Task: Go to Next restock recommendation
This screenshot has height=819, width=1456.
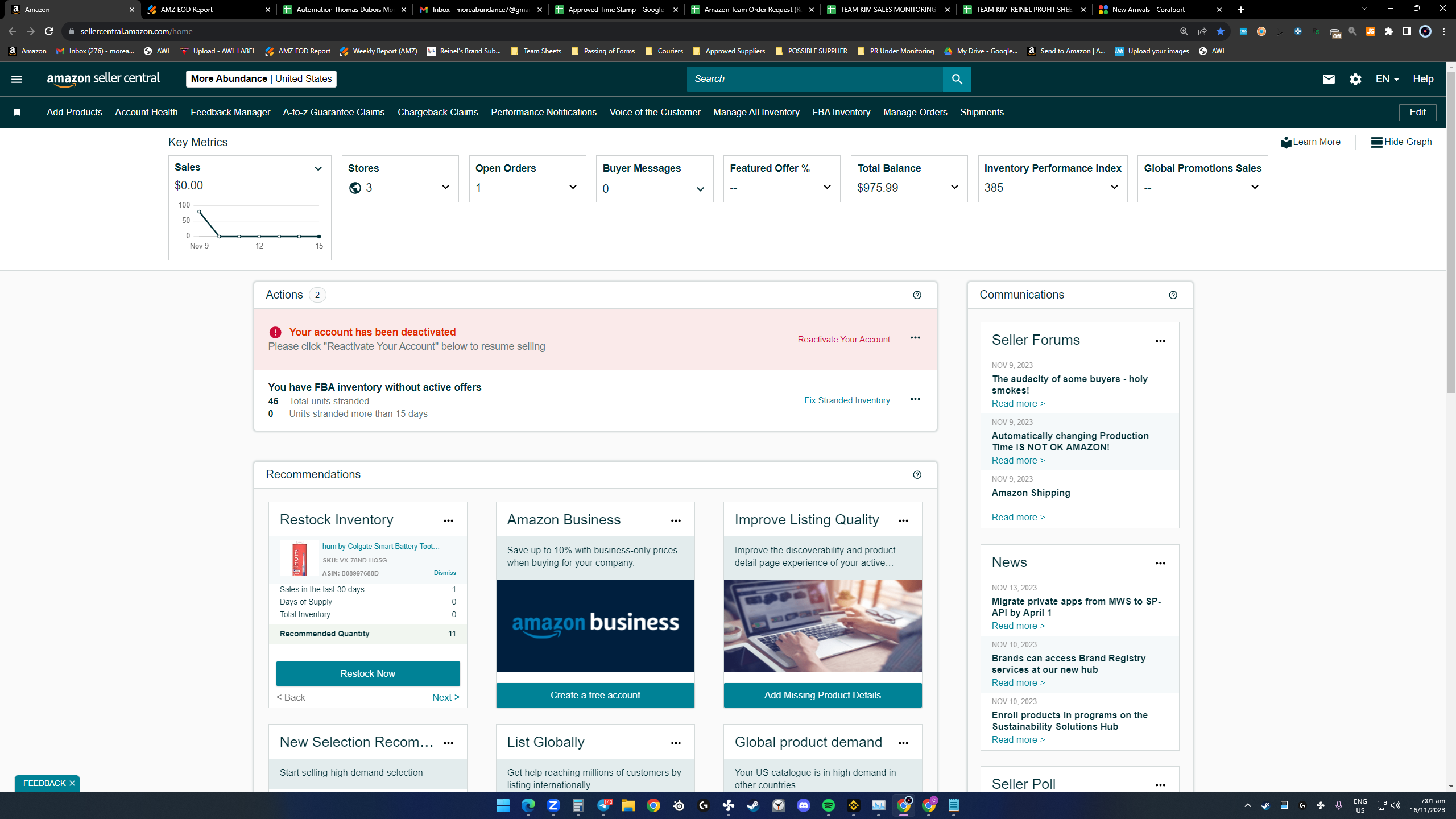Action: [445, 697]
